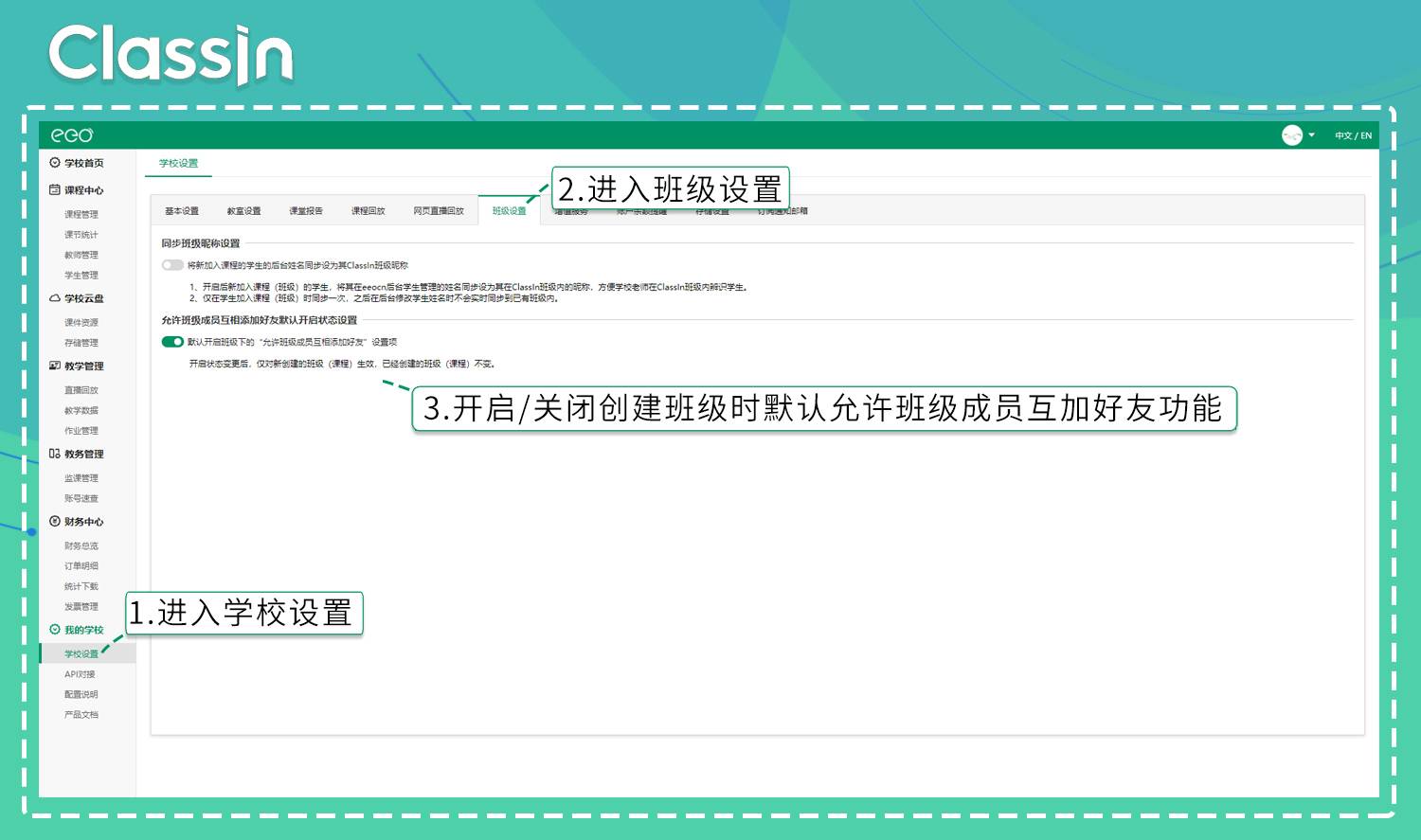Open 统计下载 in the sidebar
This screenshot has width=1421, height=840.
[81, 586]
